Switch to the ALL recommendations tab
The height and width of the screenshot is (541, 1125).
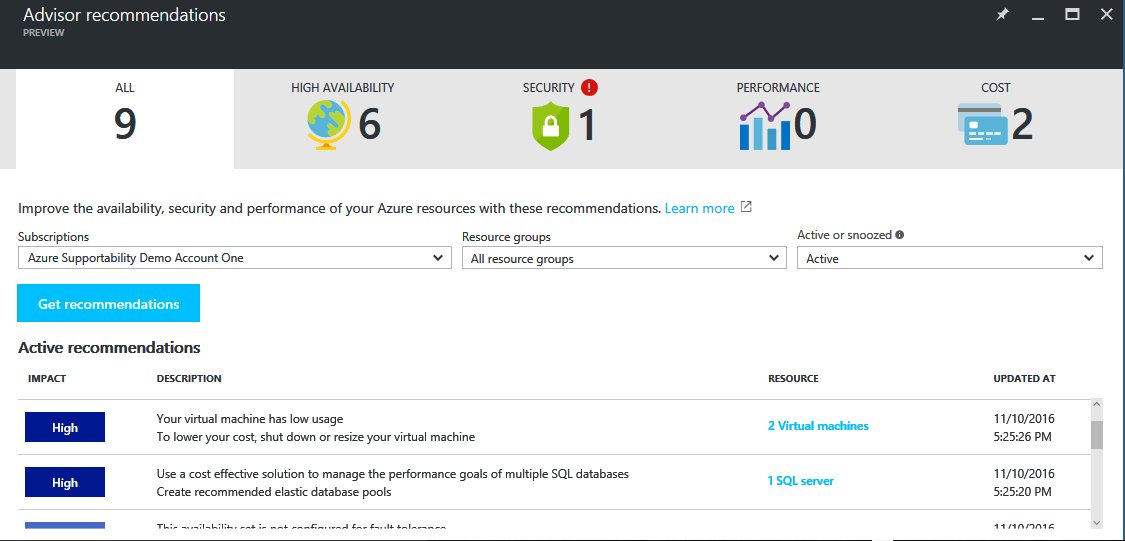125,118
